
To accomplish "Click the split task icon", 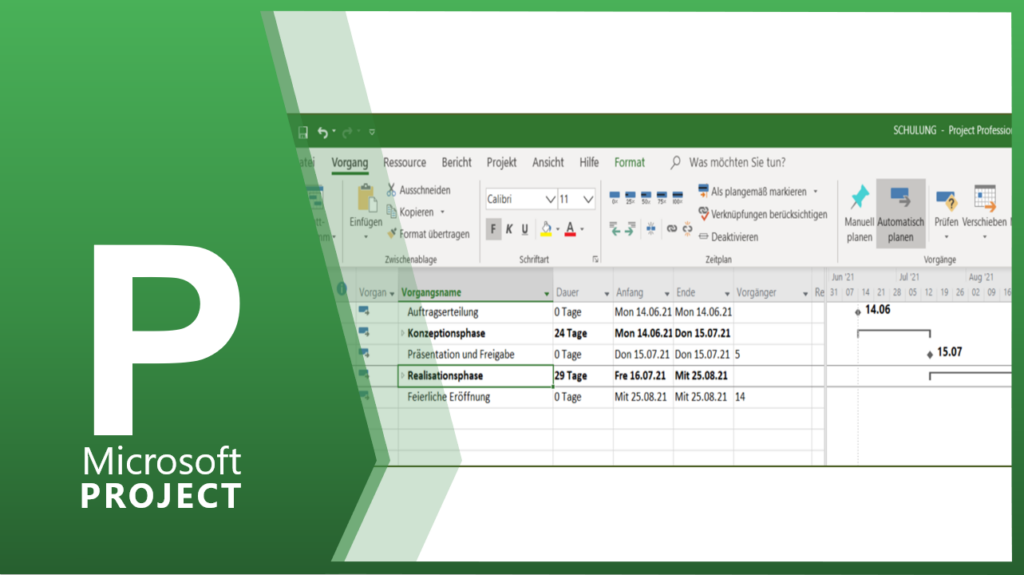I will (651, 229).
